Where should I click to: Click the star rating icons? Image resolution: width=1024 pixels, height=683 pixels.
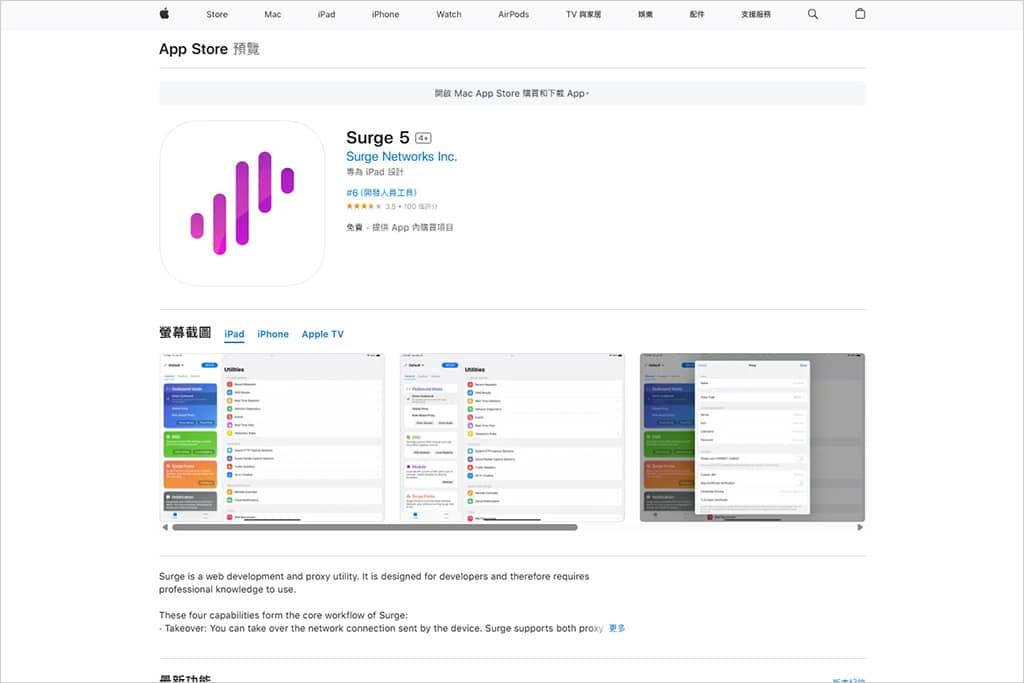[364, 206]
